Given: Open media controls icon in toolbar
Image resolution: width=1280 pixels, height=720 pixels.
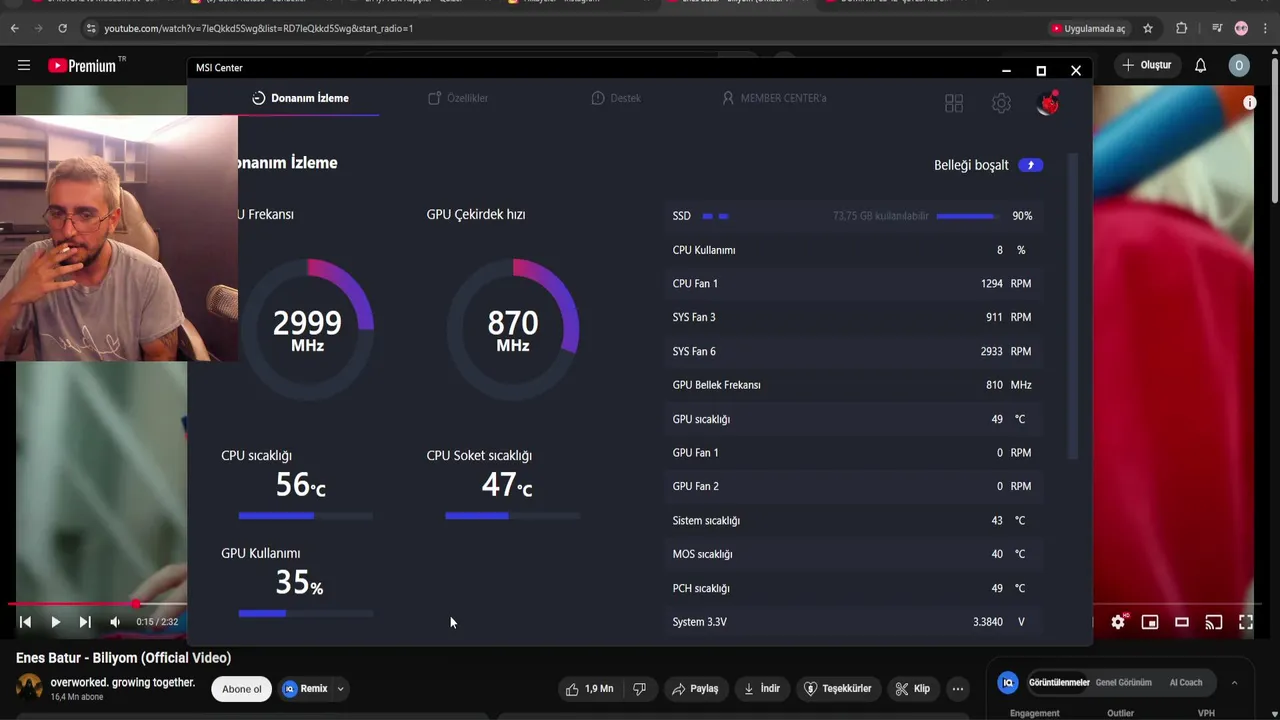Looking at the screenshot, I should pyautogui.click(x=1217, y=29).
